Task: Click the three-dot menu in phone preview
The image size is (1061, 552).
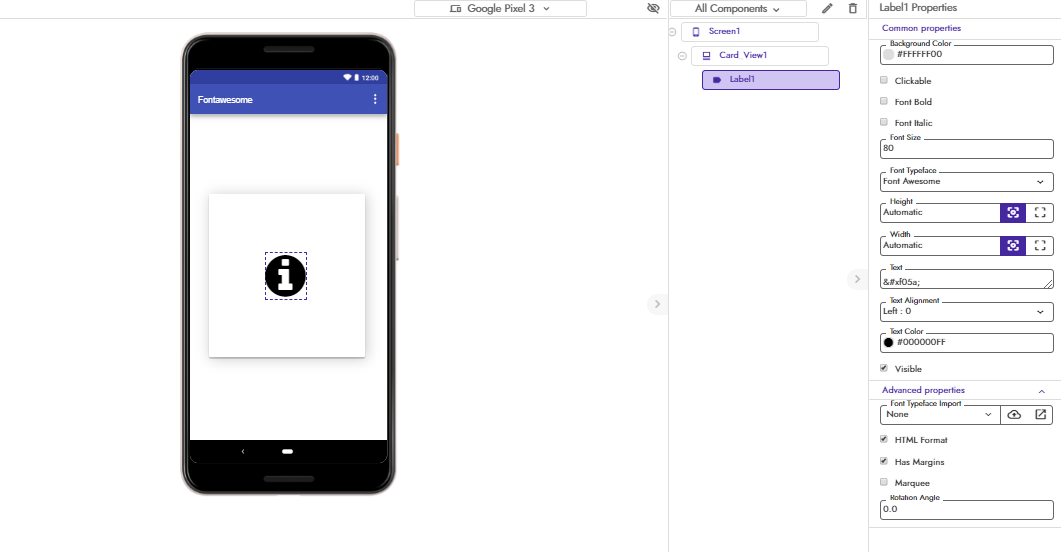Action: 375,99
